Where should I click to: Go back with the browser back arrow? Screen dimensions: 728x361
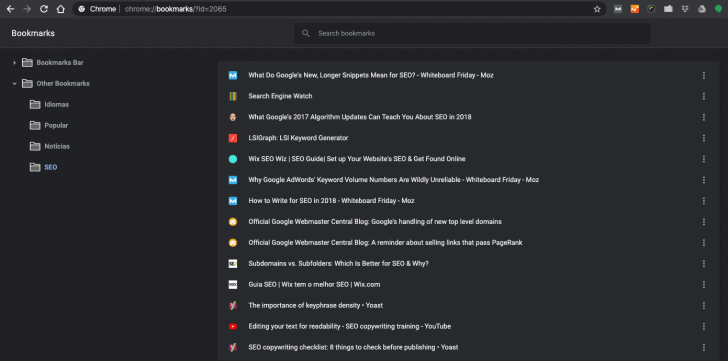[x=10, y=9]
